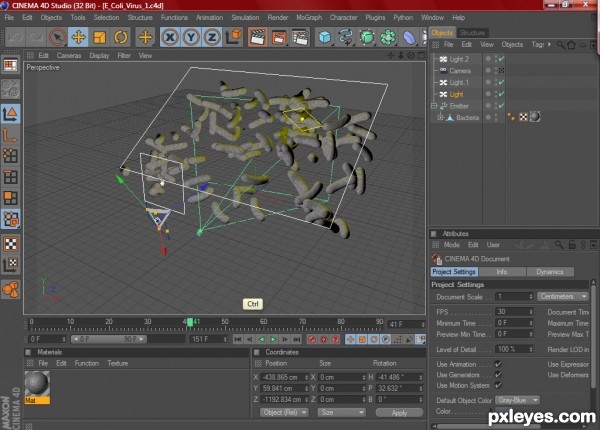Select the Light object in tree
Viewport: 600px width, 430px height.
click(456, 94)
